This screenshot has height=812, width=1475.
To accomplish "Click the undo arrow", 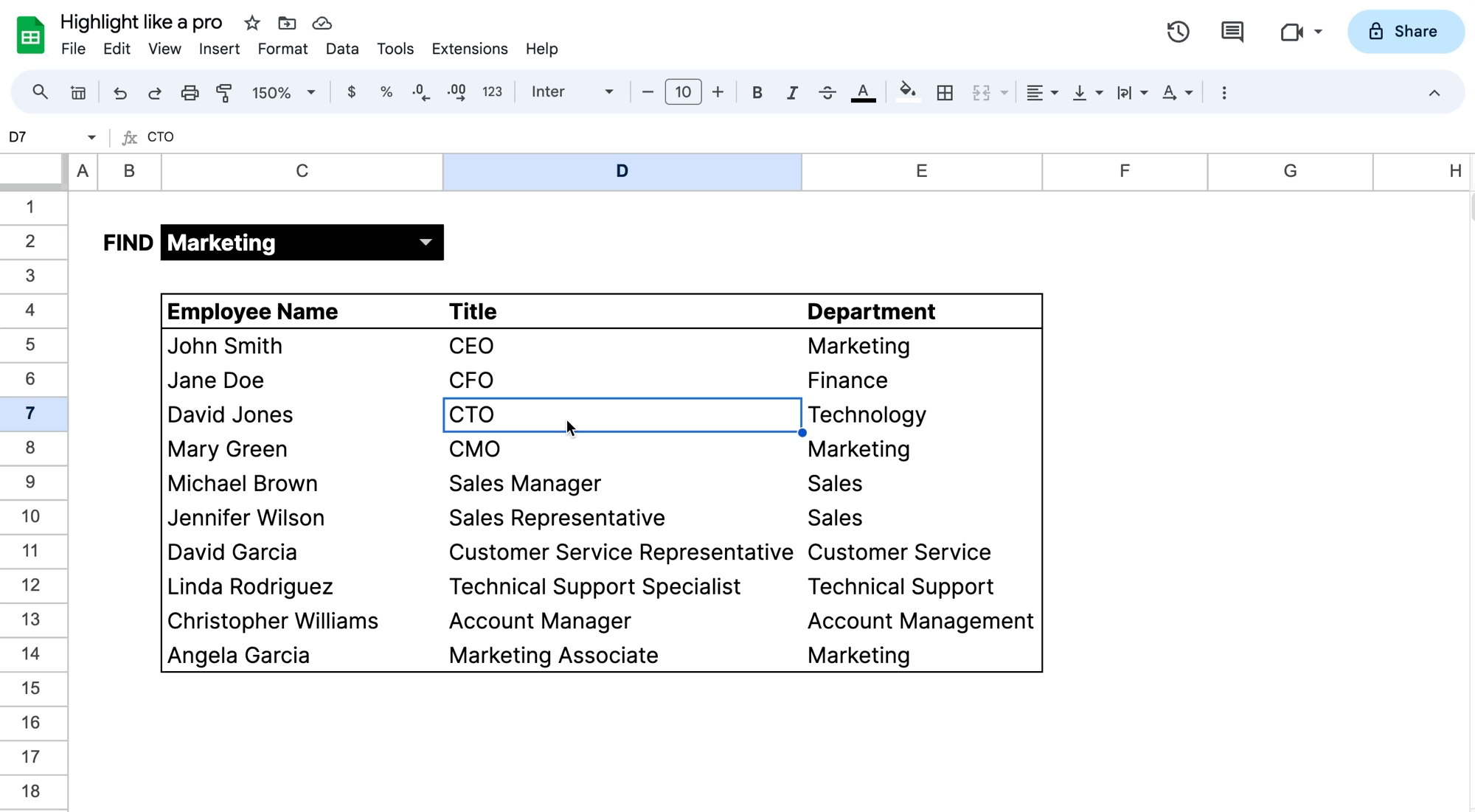I will click(x=119, y=92).
